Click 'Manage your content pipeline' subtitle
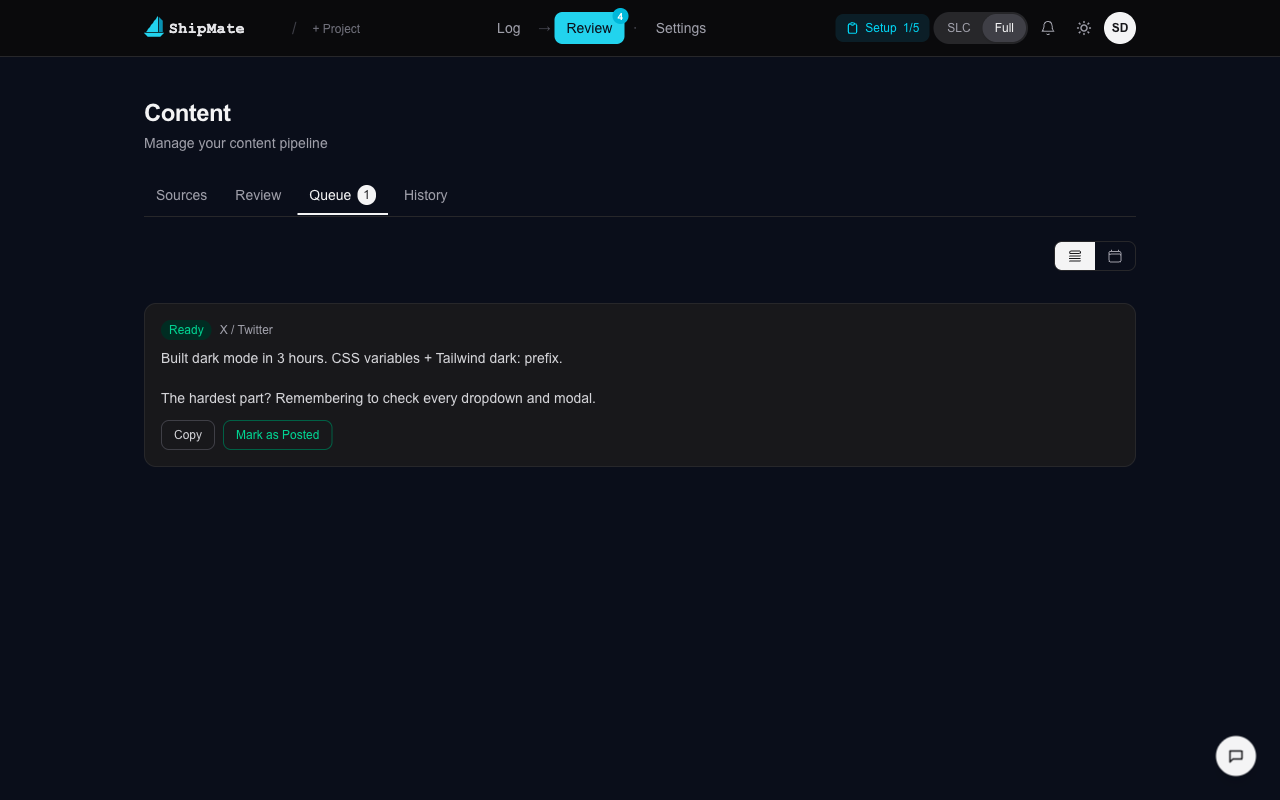 tap(236, 143)
